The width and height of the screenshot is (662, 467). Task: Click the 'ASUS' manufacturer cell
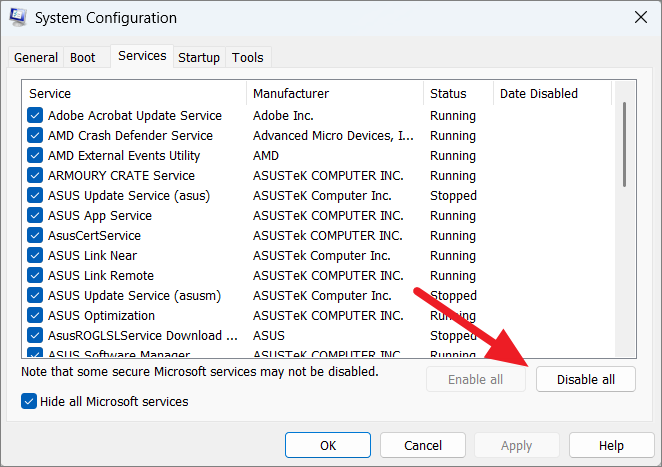[269, 335]
